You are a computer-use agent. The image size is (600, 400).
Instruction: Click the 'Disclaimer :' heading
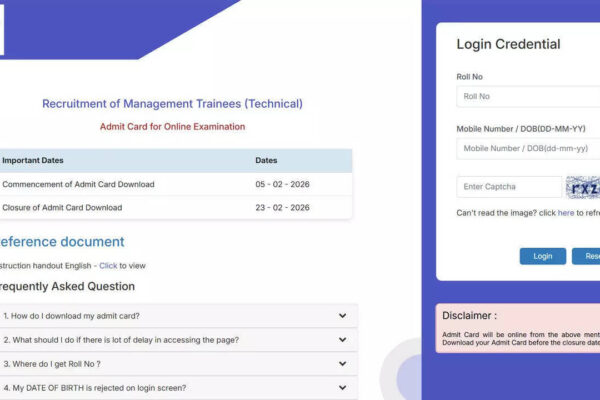click(470, 316)
